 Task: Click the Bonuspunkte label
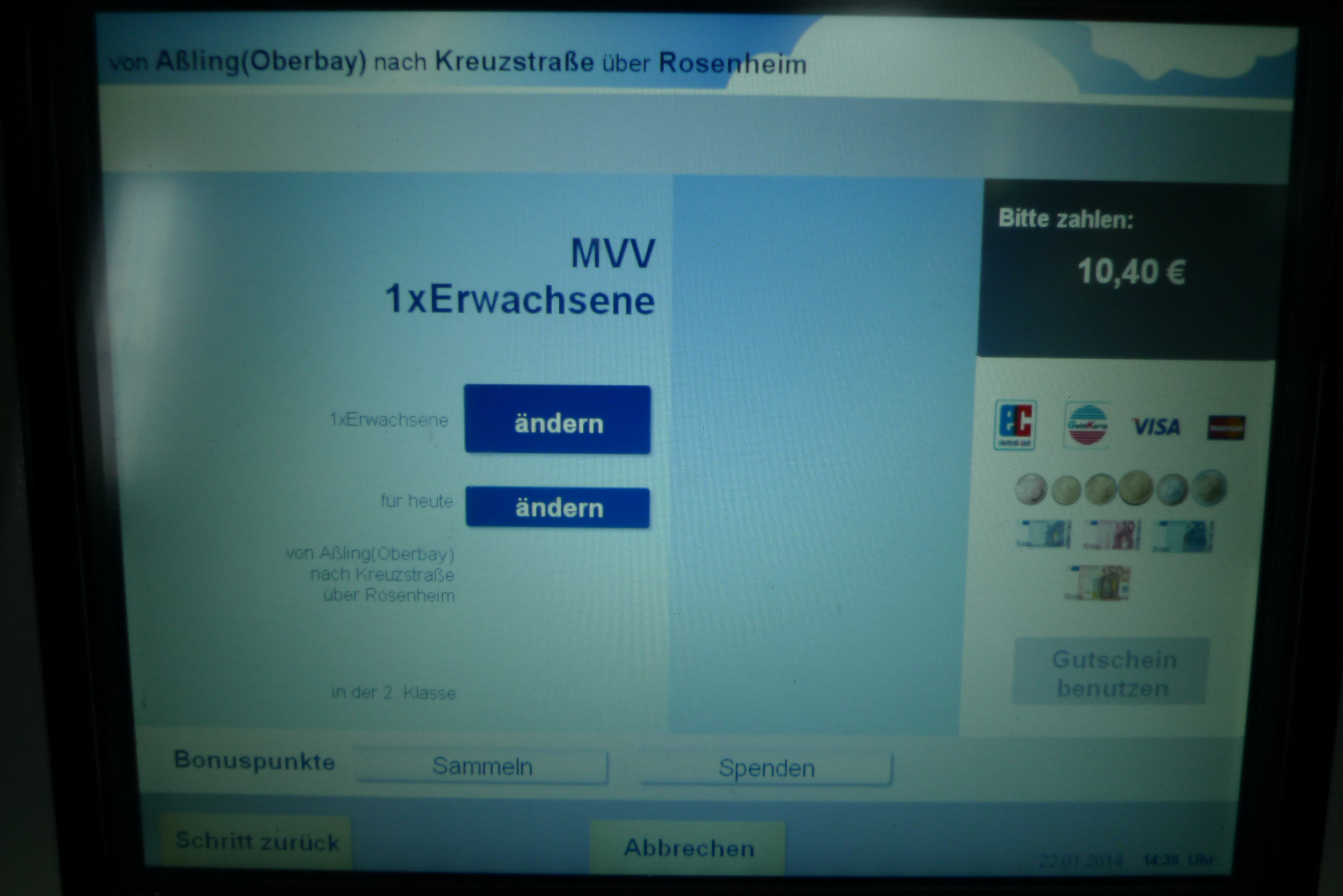click(x=254, y=761)
